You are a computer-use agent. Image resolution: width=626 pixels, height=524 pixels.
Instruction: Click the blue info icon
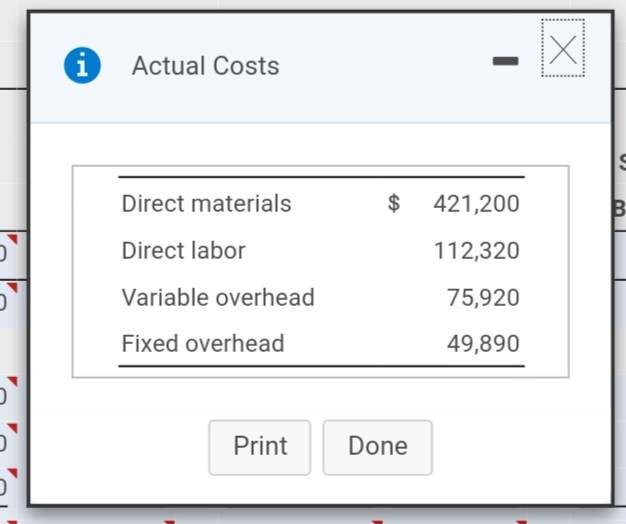[82, 65]
